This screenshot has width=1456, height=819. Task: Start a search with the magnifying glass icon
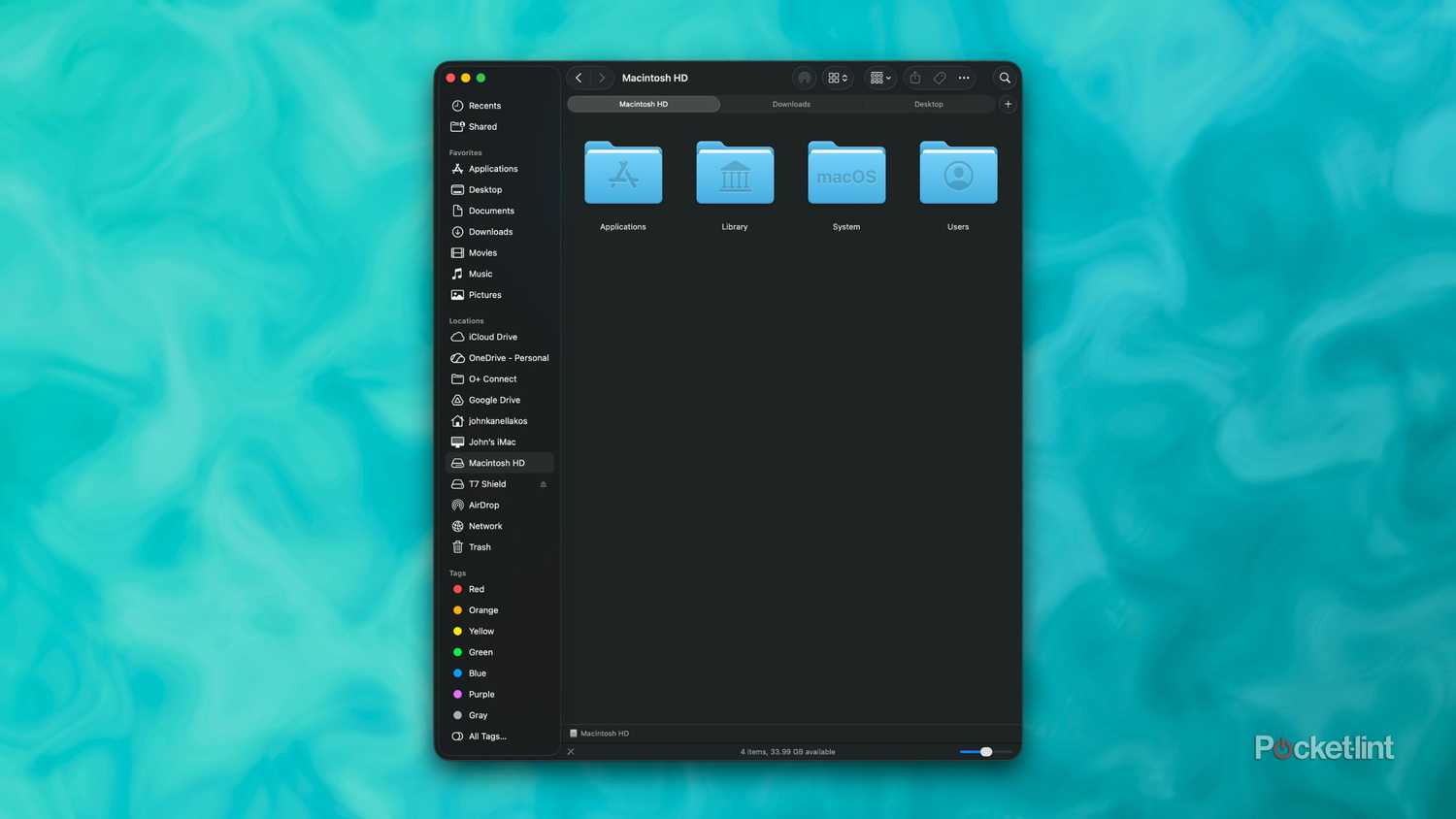[1005, 78]
